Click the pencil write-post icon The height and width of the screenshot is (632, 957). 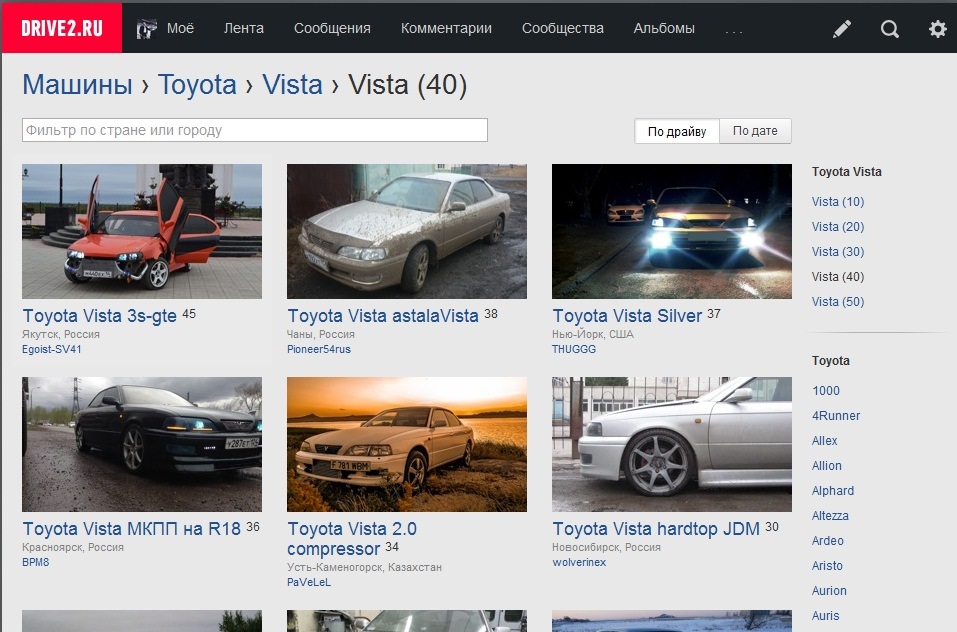(842, 29)
